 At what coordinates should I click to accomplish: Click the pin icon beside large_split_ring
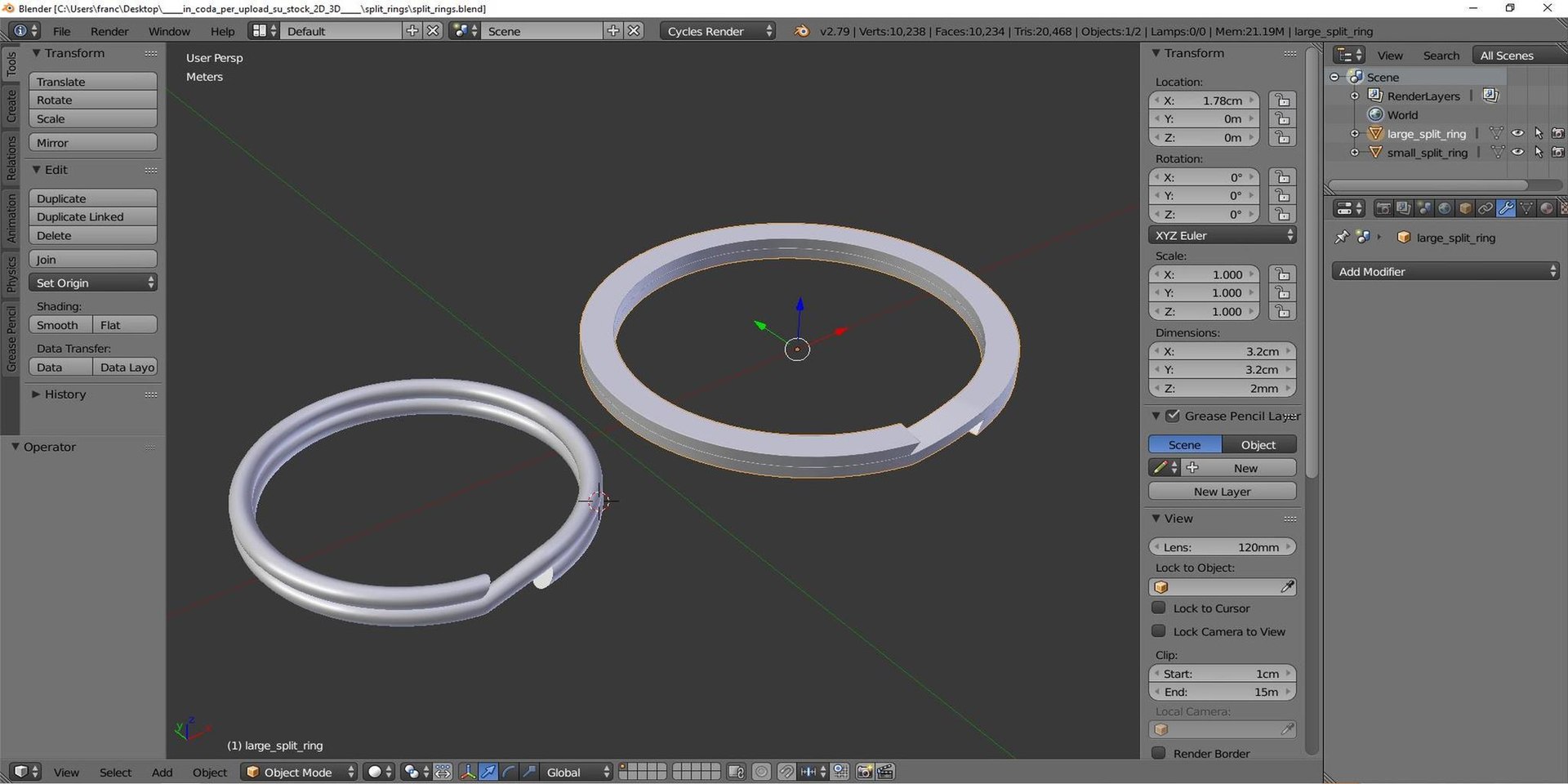tap(1342, 237)
